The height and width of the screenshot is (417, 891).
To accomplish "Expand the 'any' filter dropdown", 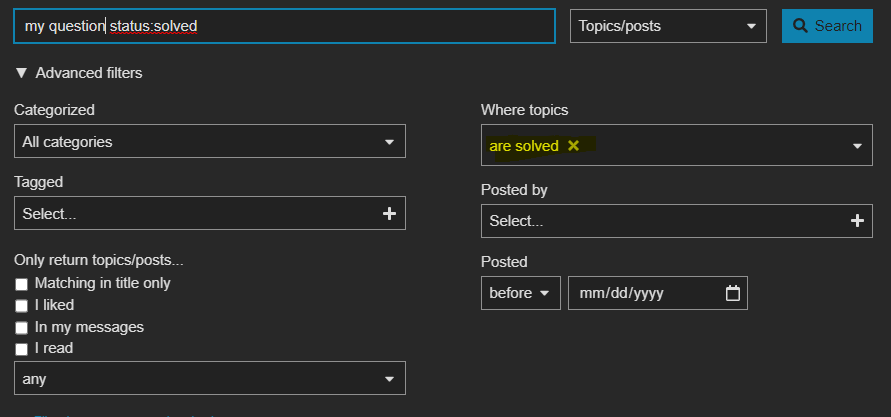I will click(x=210, y=379).
